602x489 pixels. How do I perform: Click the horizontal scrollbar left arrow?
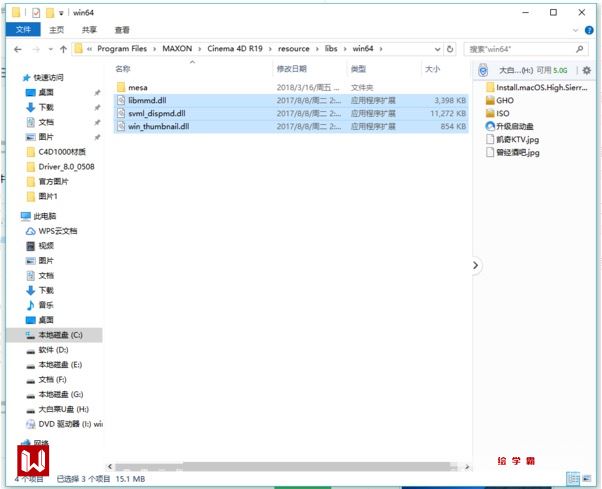[110, 467]
